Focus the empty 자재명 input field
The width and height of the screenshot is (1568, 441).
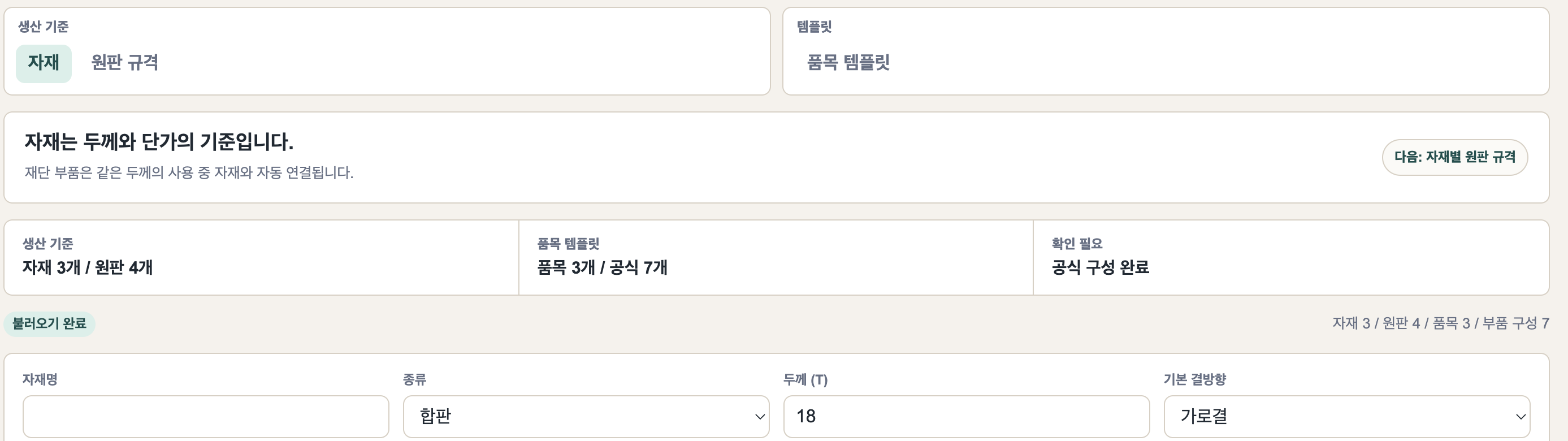(206, 416)
